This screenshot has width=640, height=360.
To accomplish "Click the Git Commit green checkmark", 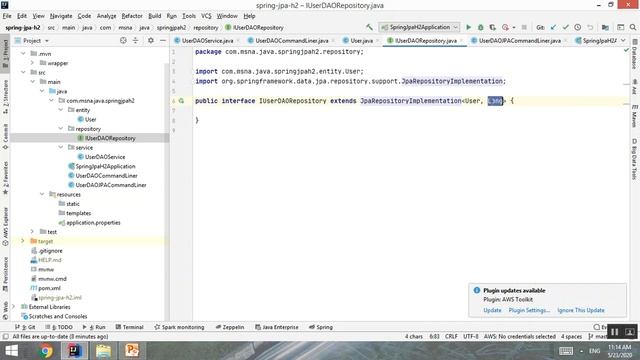I will click(565, 27).
